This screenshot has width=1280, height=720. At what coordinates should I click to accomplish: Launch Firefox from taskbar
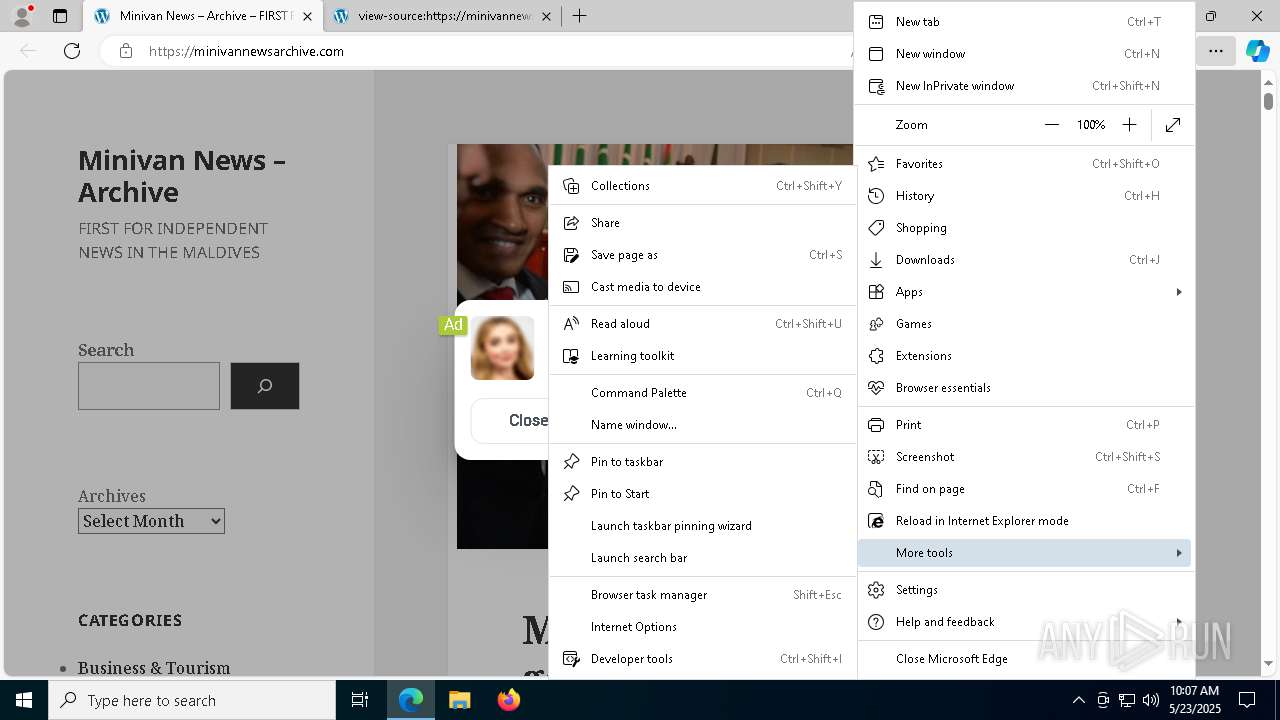click(x=509, y=700)
